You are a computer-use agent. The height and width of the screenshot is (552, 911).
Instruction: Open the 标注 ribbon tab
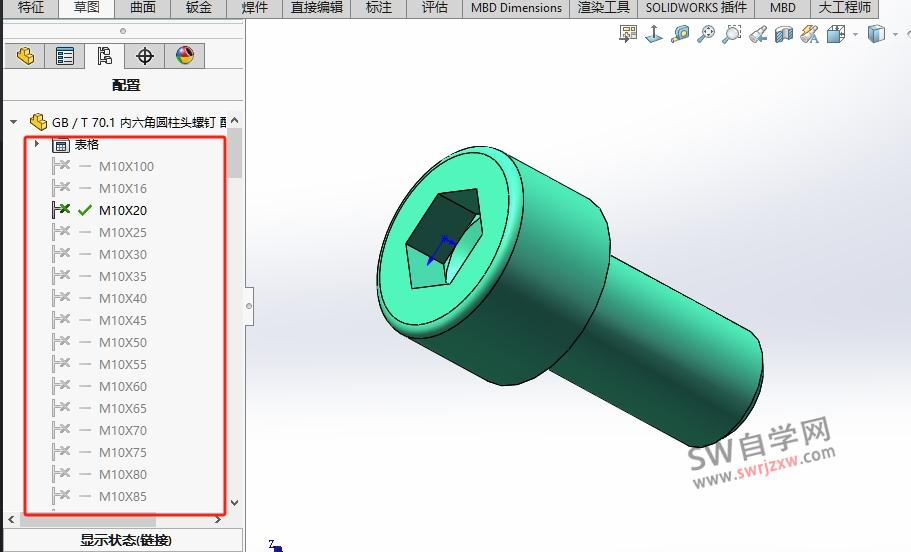(379, 8)
